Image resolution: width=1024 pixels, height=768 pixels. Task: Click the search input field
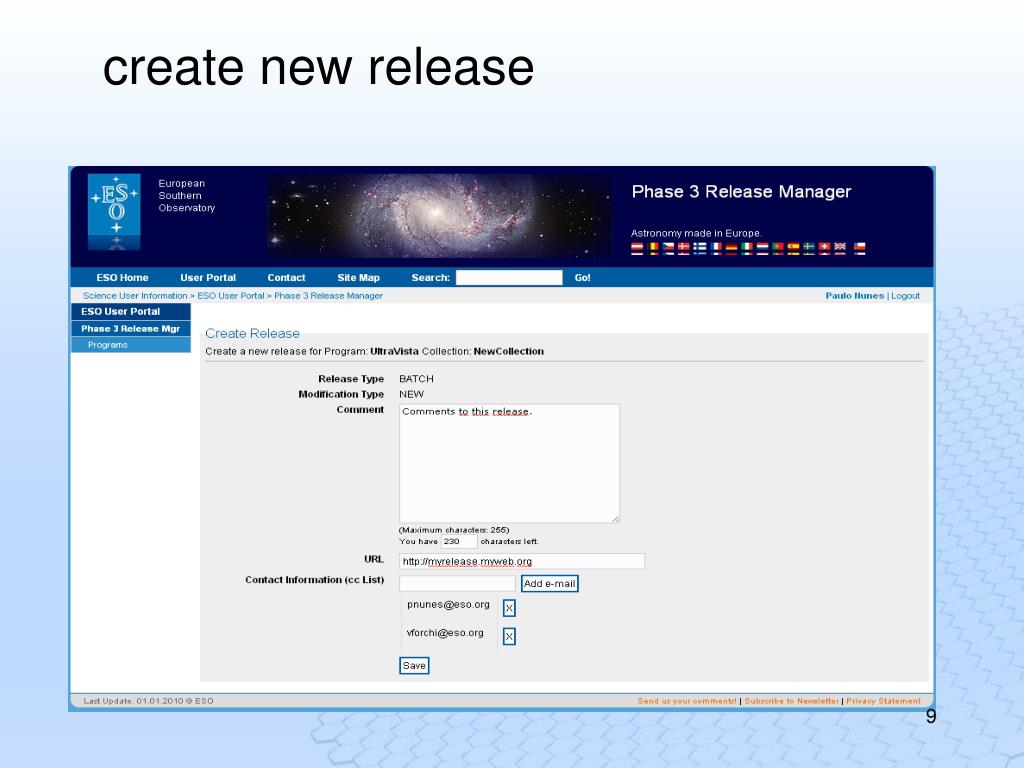pos(509,278)
